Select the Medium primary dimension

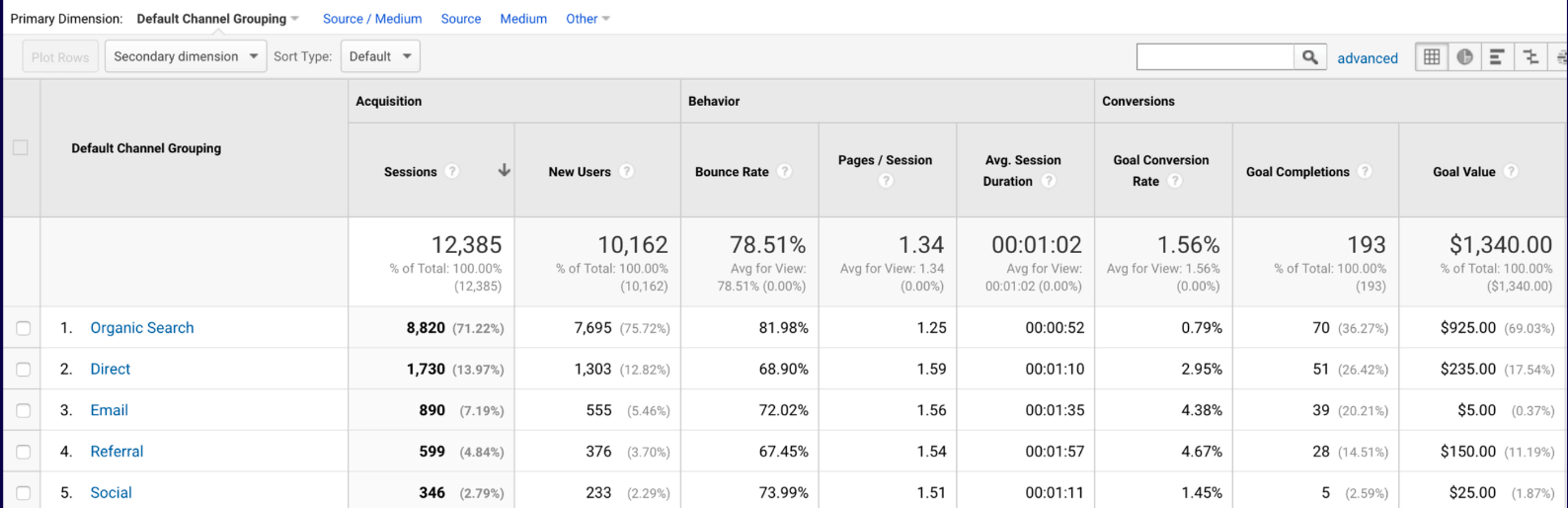pyautogui.click(x=523, y=19)
